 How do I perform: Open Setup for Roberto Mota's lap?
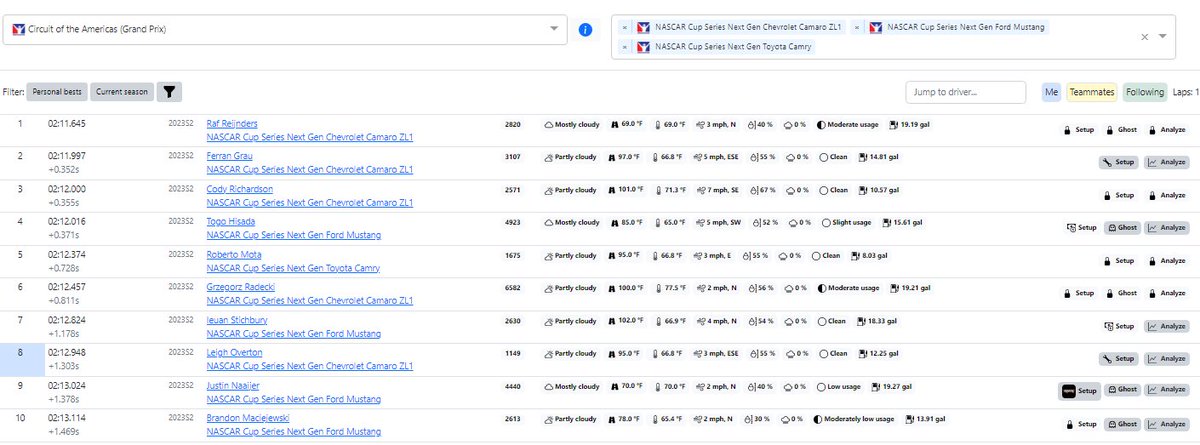coord(1119,260)
